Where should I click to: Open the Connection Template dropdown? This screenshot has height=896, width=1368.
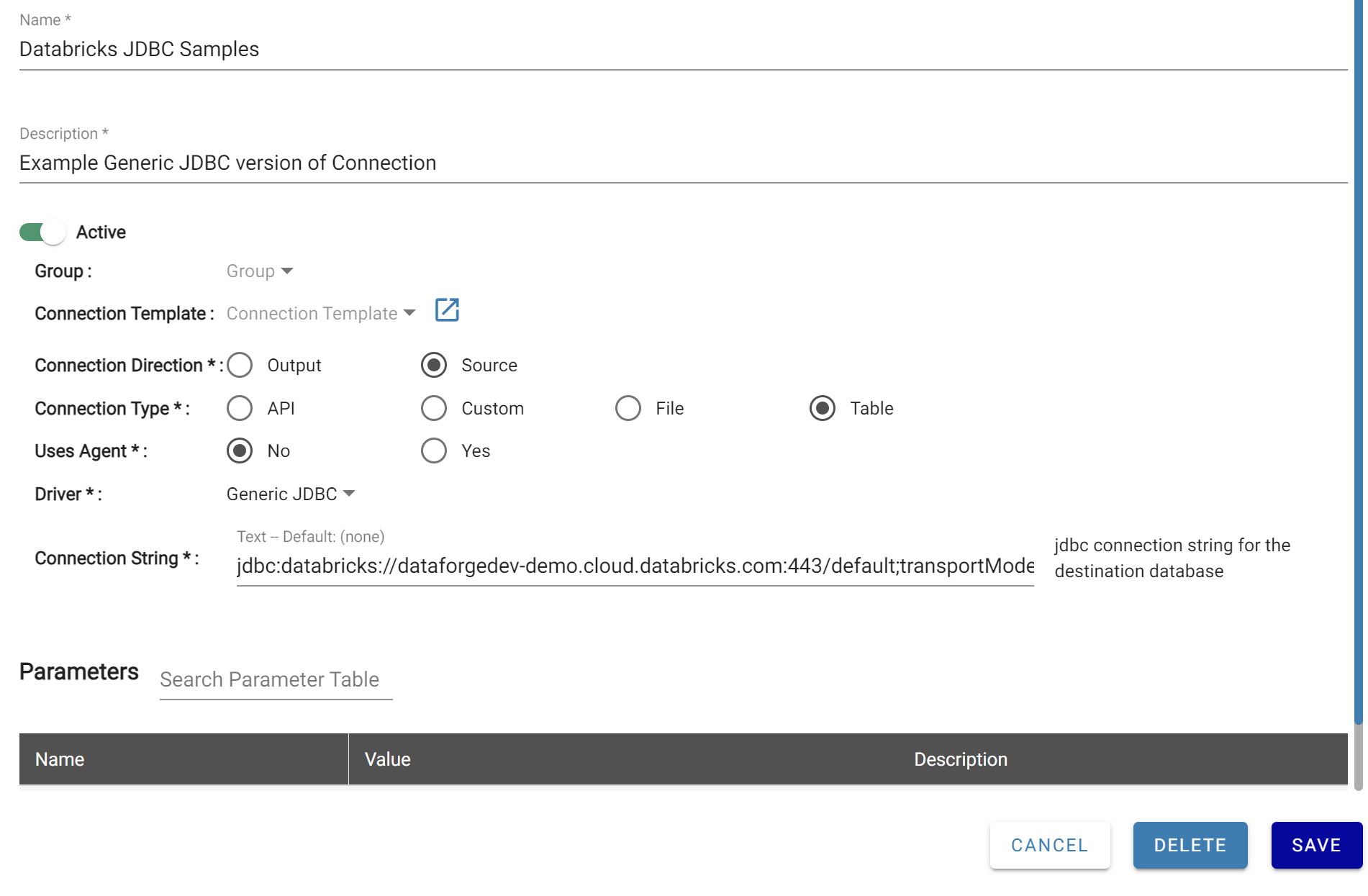(321, 314)
